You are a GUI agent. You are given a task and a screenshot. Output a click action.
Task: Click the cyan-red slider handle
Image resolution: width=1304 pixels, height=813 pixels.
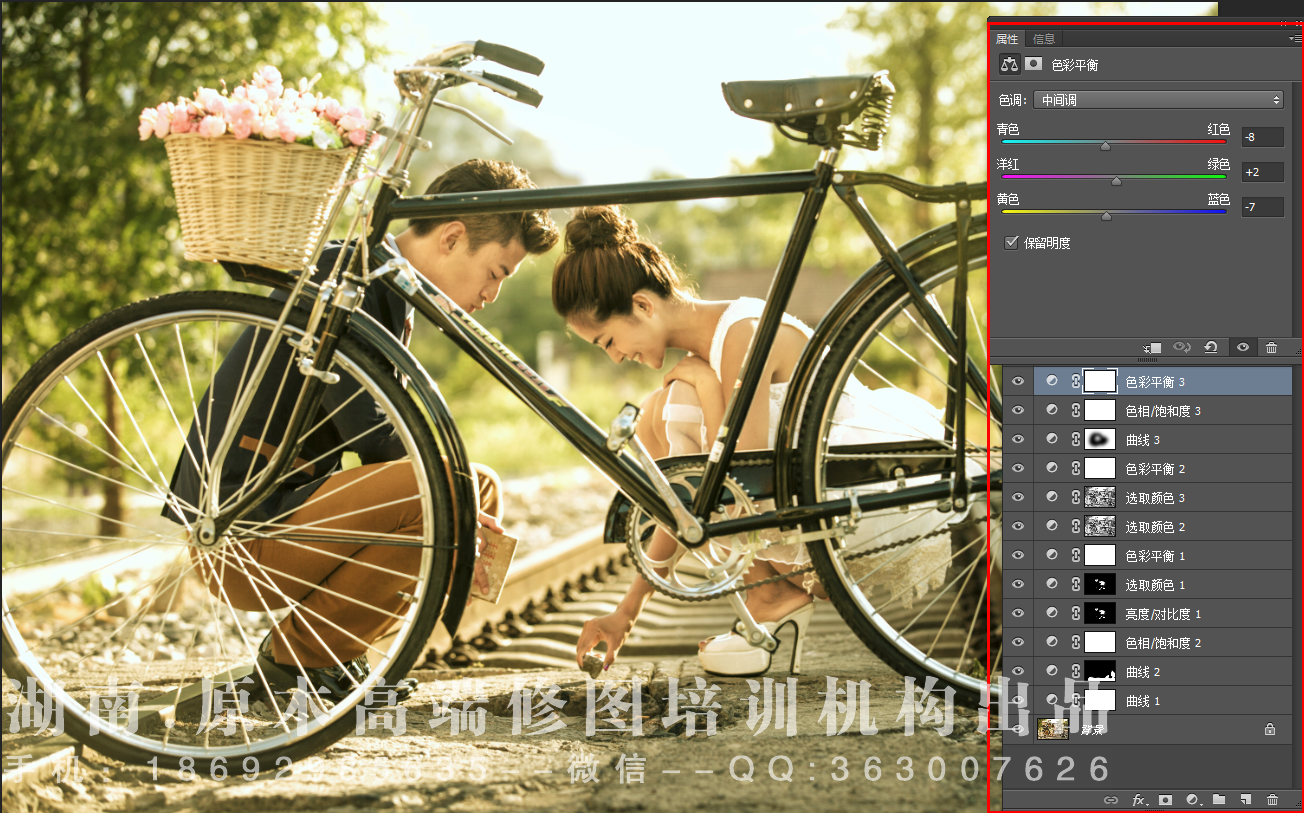tap(1105, 146)
